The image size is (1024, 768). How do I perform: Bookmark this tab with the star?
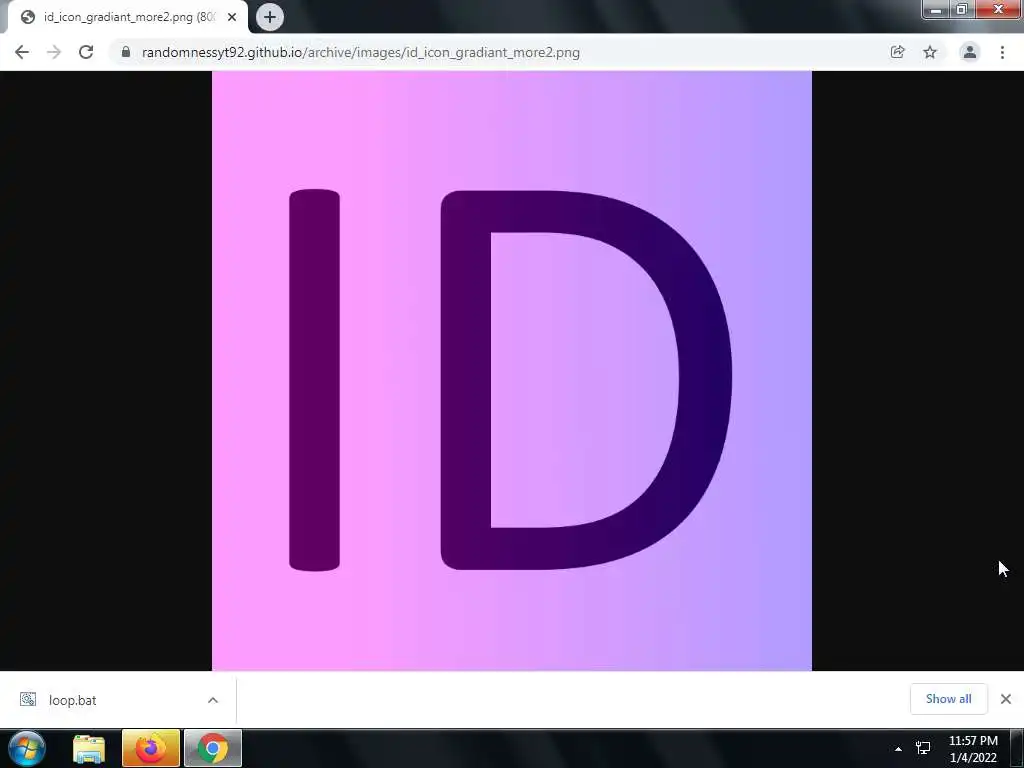coord(930,52)
